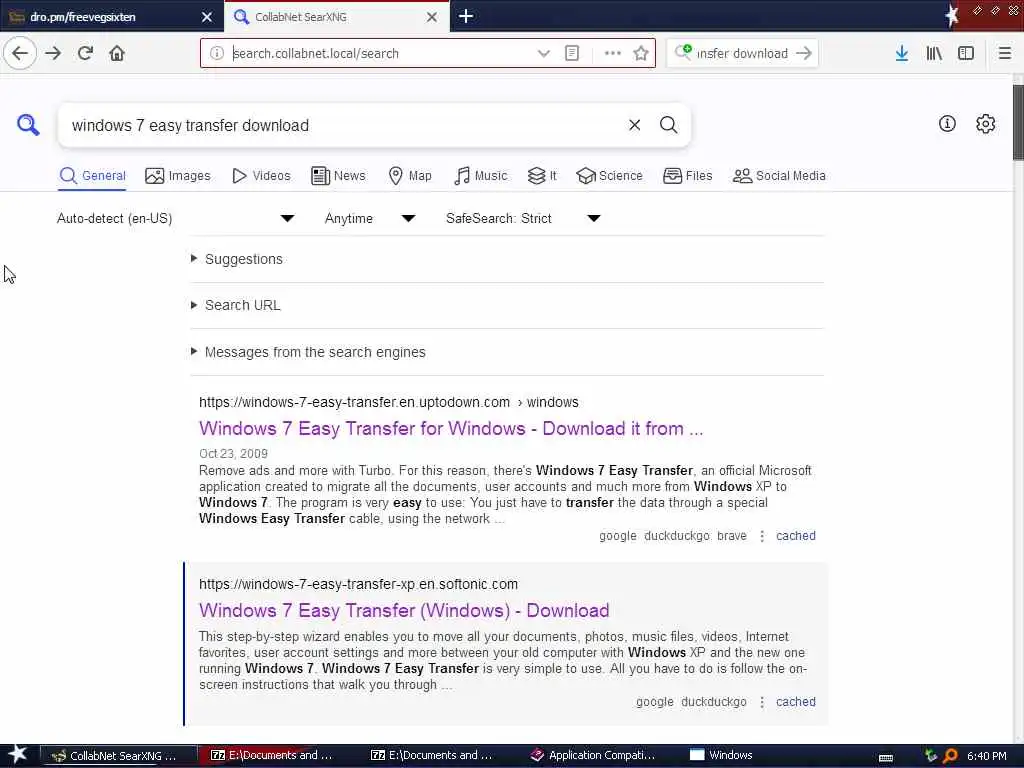Switch to the Map category
Screen dimensions: 1024x768
click(409, 176)
